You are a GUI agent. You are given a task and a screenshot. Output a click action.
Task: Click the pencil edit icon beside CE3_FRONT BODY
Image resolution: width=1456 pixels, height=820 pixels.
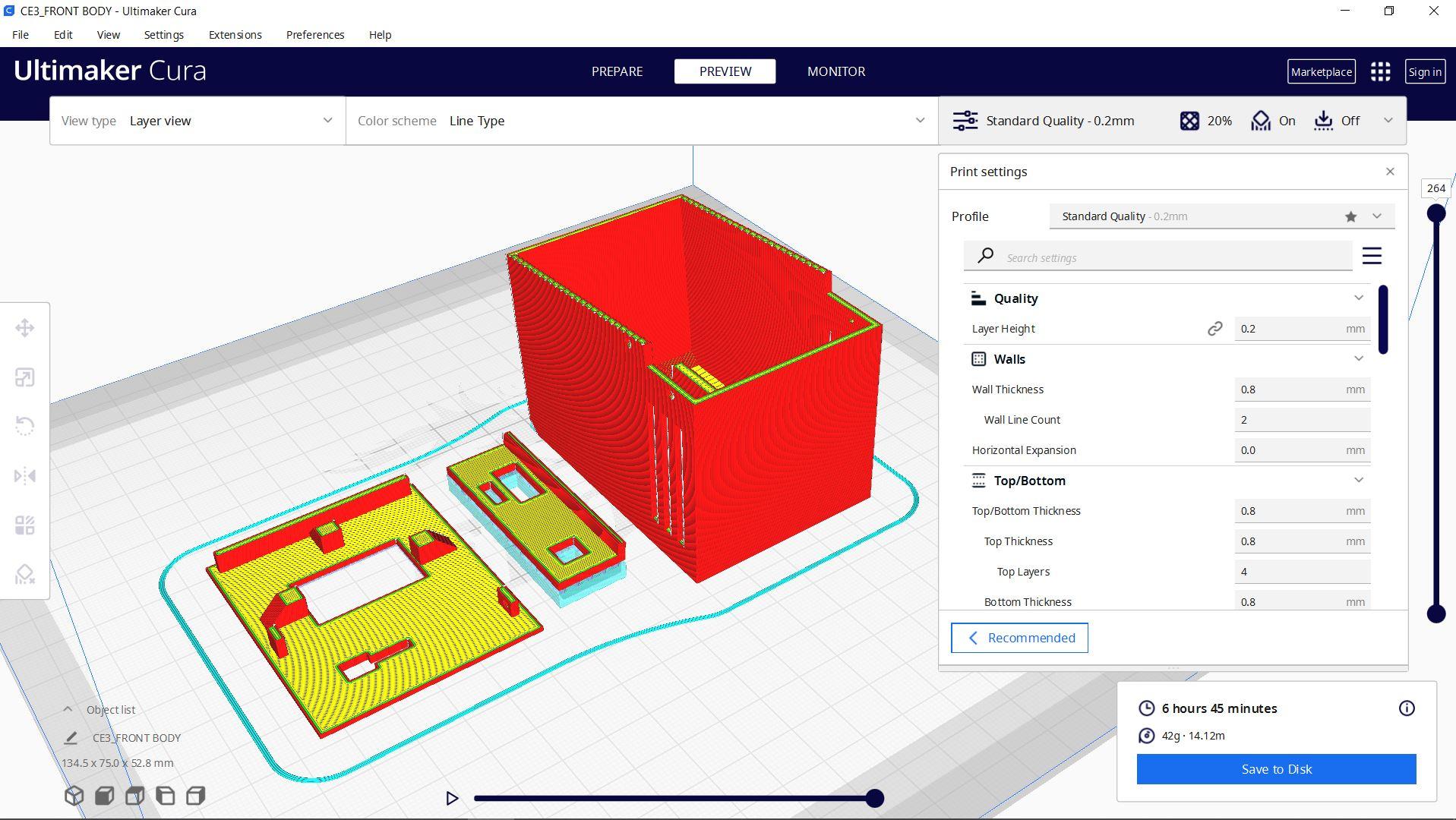71,738
